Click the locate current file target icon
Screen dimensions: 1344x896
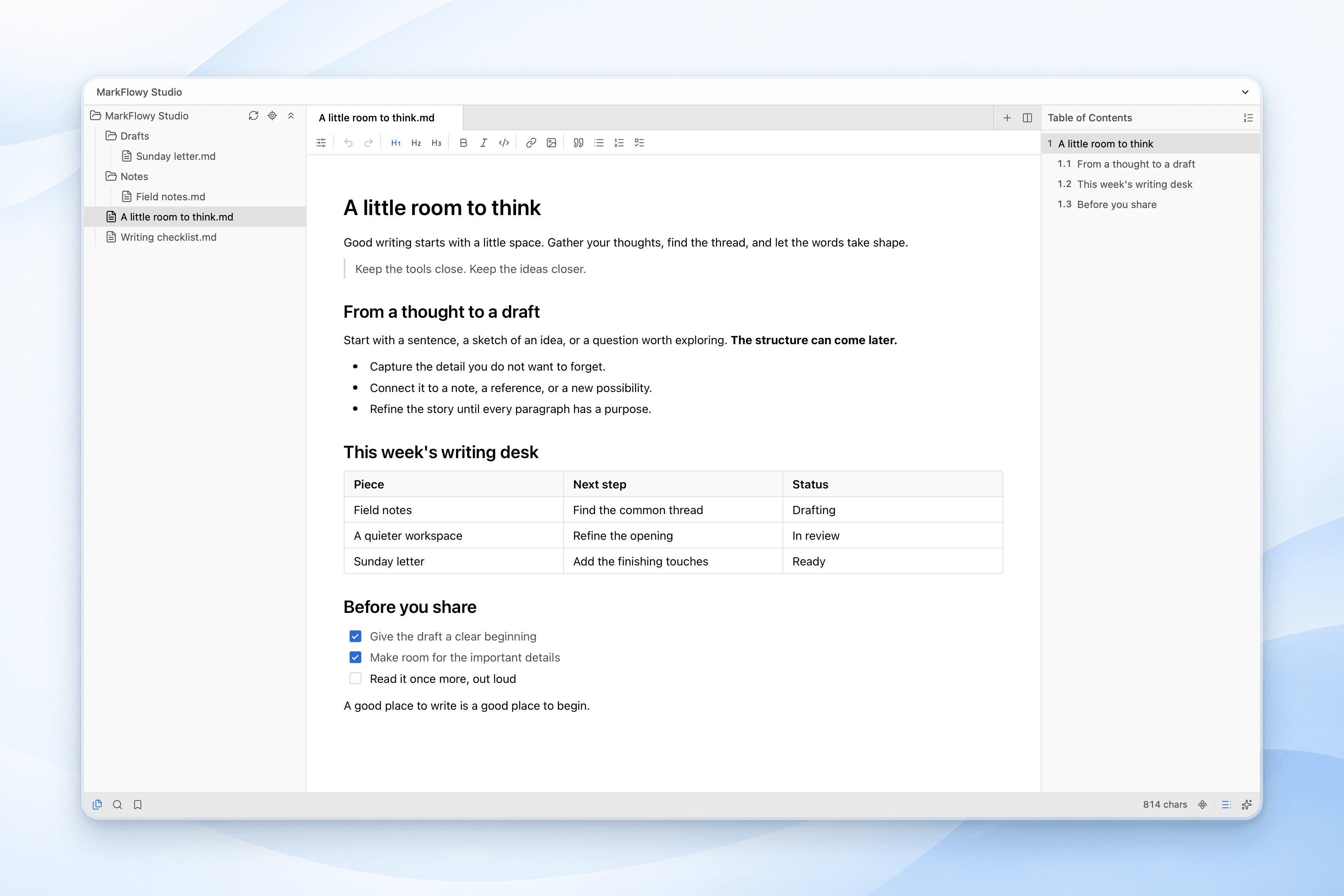[x=273, y=115]
